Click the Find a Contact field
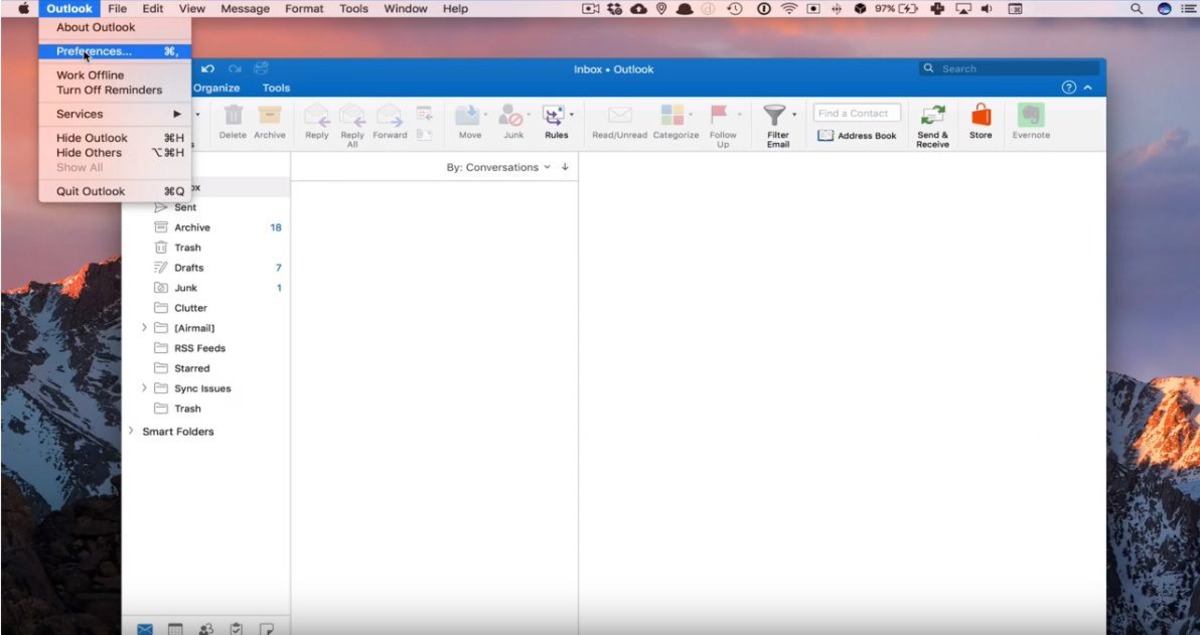The height and width of the screenshot is (635, 1200). tap(856, 113)
